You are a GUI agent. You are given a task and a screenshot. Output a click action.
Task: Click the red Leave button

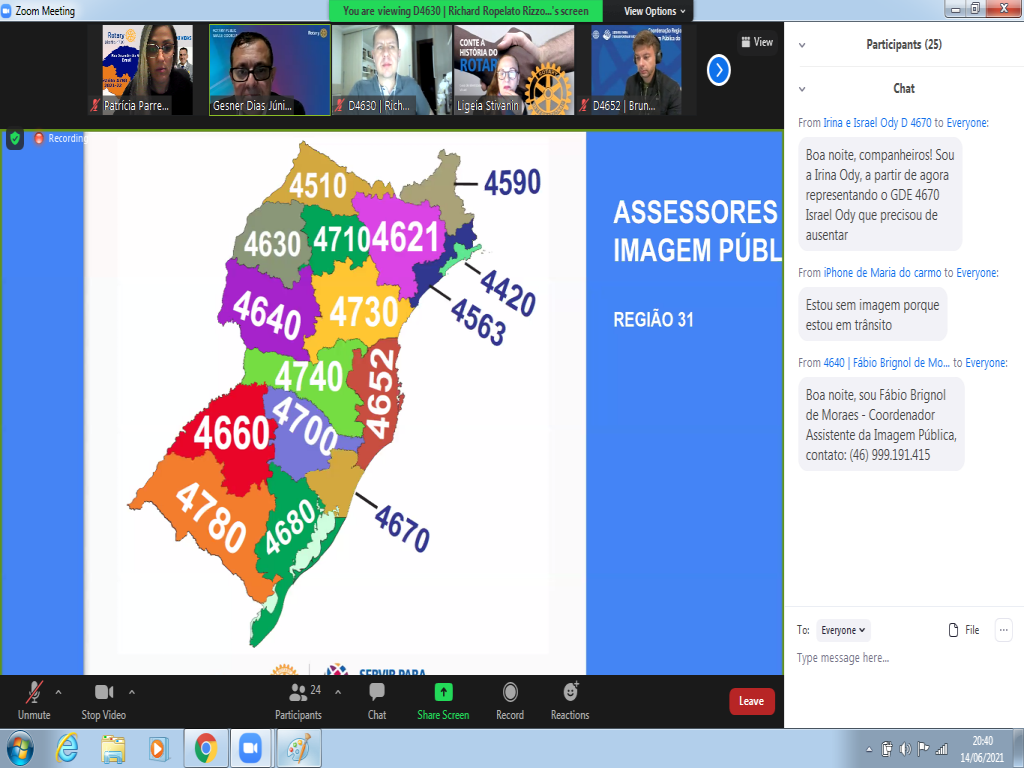751,701
